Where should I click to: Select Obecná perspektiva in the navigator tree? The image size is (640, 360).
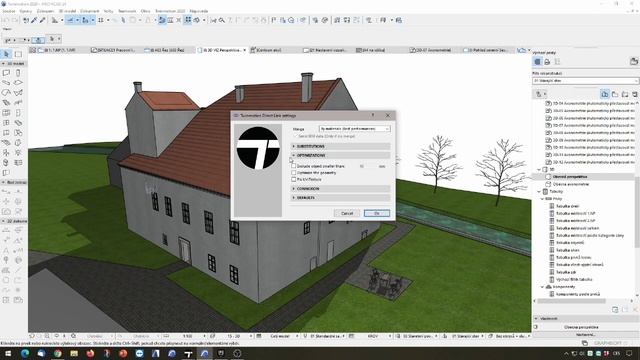[x=570, y=177]
